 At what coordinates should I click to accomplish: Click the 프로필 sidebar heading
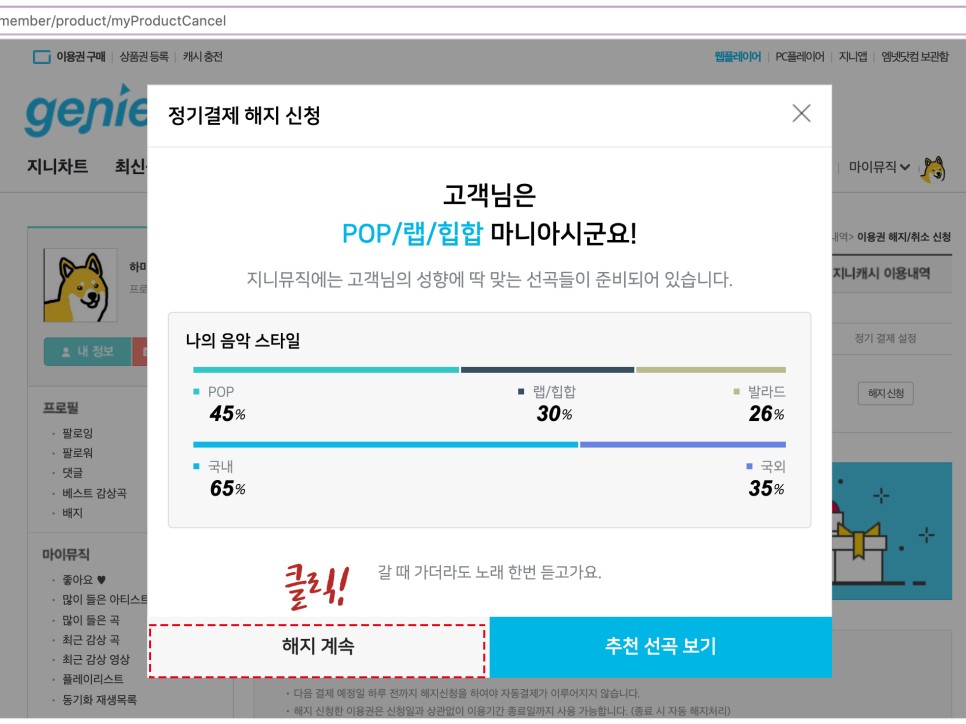coord(60,408)
